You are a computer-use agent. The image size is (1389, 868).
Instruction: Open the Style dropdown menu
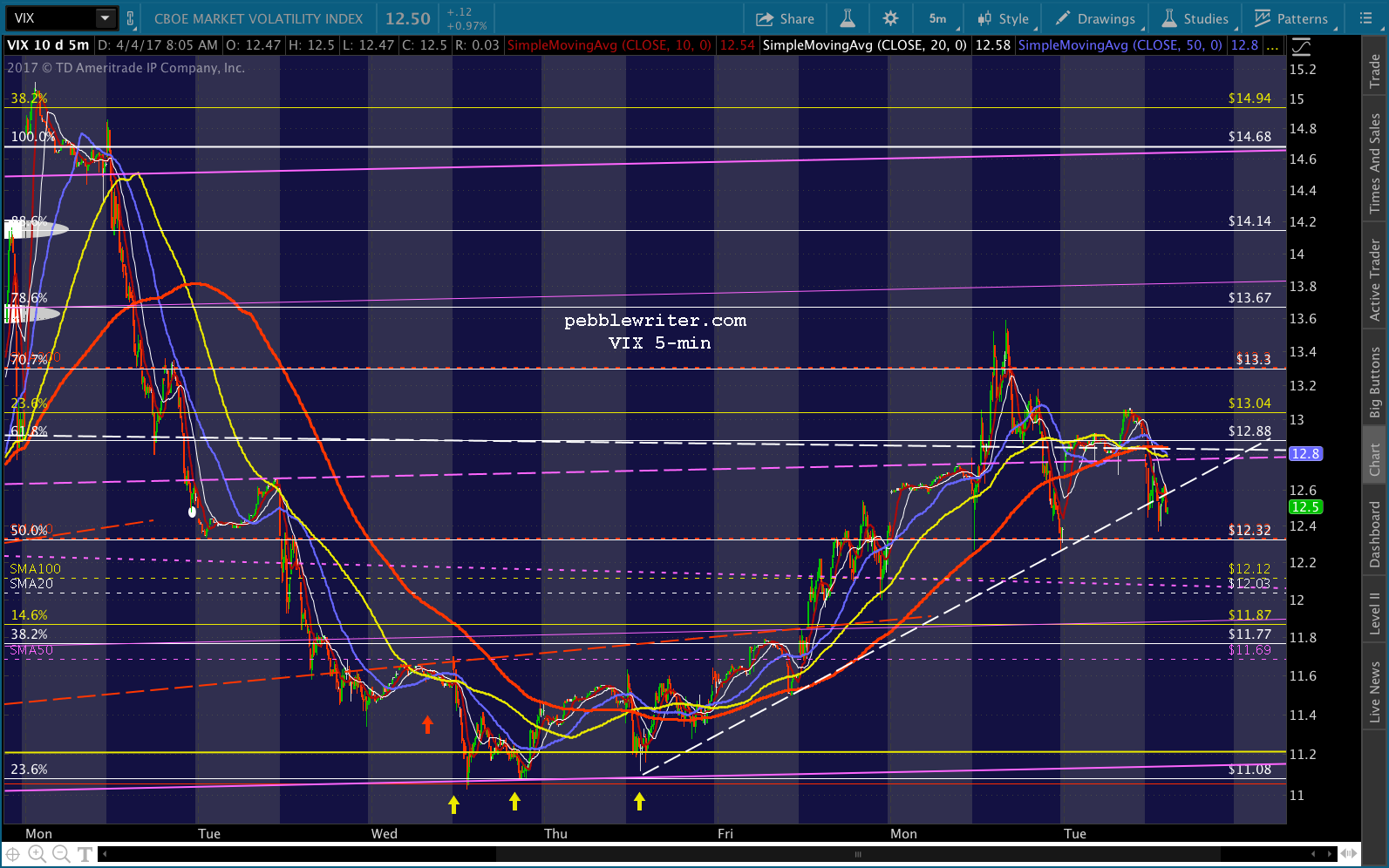click(x=1003, y=18)
